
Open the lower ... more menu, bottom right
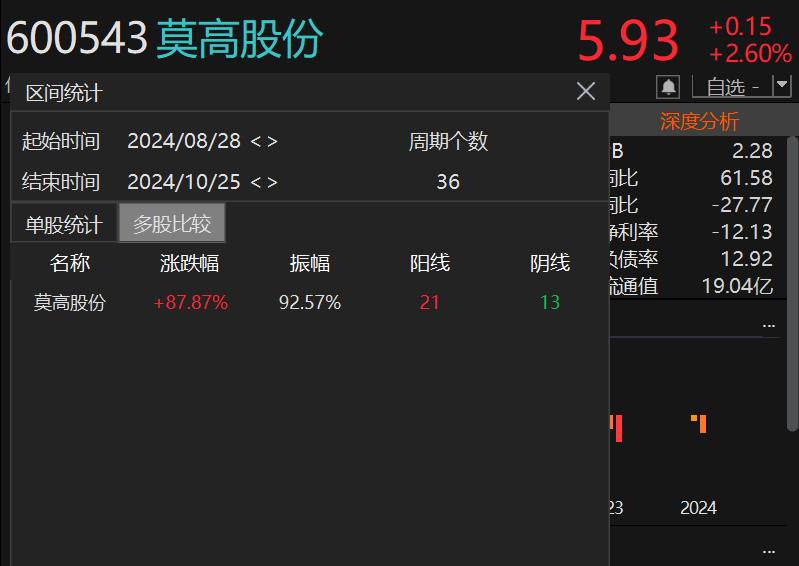click(x=769, y=552)
